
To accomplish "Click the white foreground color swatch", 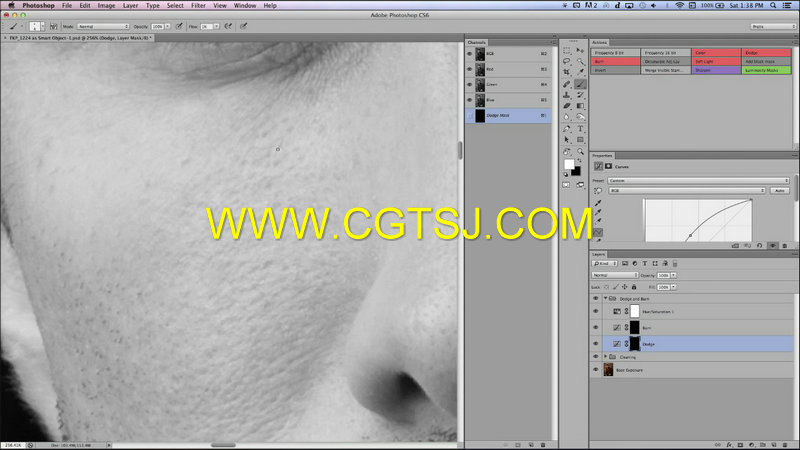I will click(x=568, y=164).
